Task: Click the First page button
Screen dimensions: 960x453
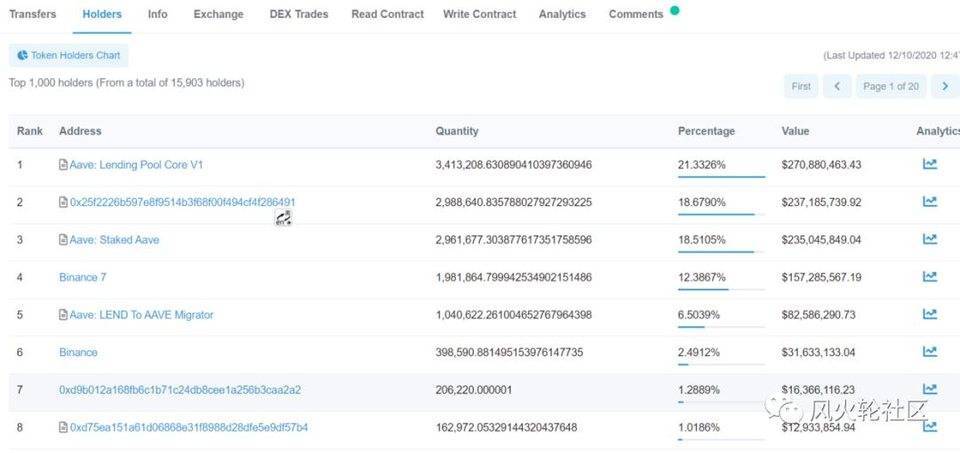Action: (801, 86)
